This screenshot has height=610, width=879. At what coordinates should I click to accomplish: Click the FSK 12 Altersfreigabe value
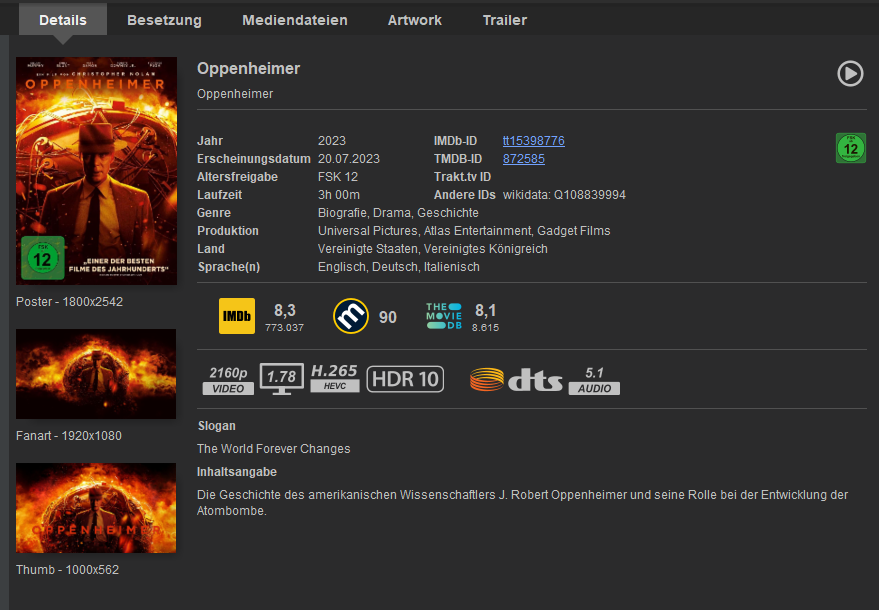click(x=337, y=177)
